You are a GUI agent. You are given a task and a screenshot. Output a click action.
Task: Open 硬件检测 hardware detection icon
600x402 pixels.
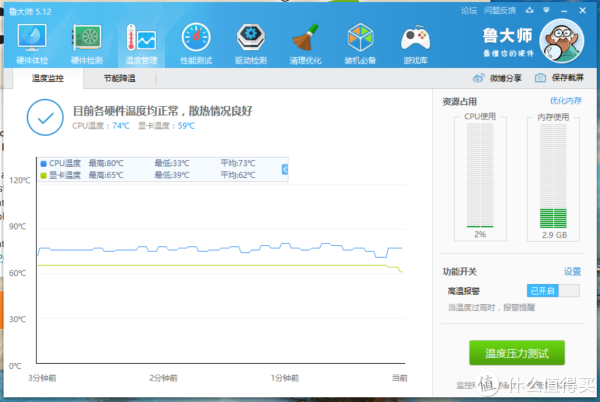tap(87, 43)
